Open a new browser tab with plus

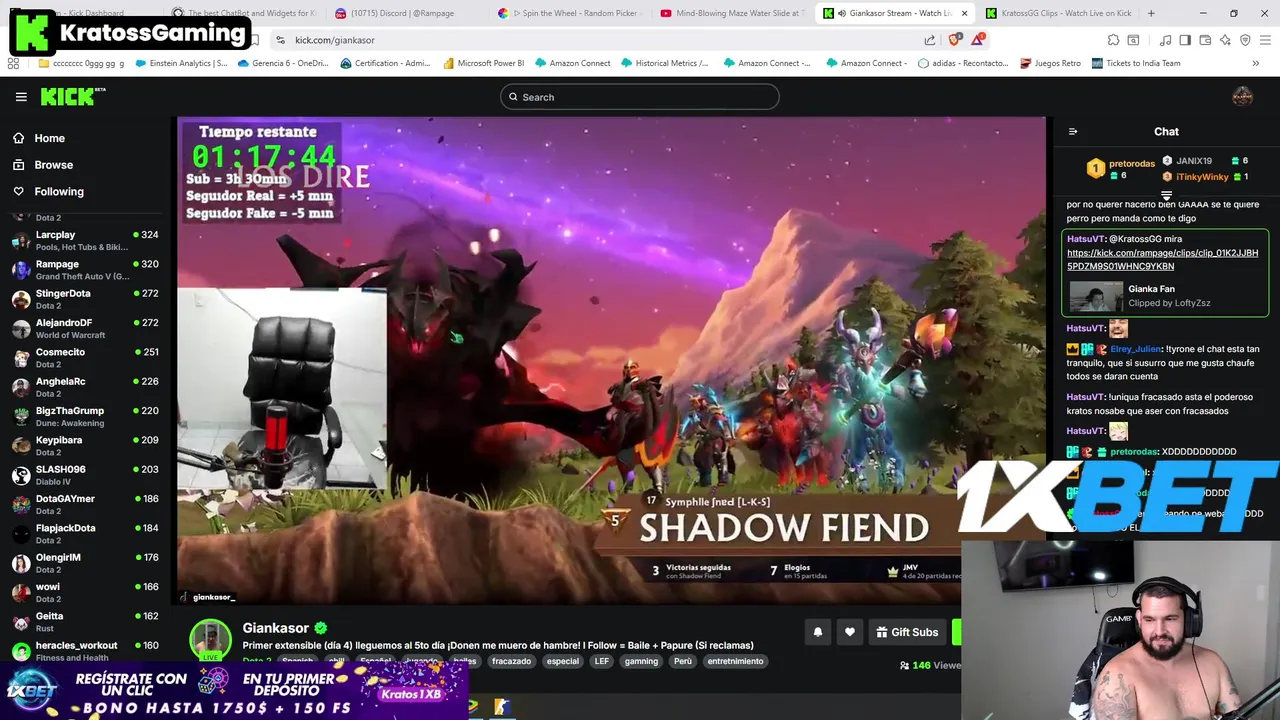click(x=1151, y=13)
